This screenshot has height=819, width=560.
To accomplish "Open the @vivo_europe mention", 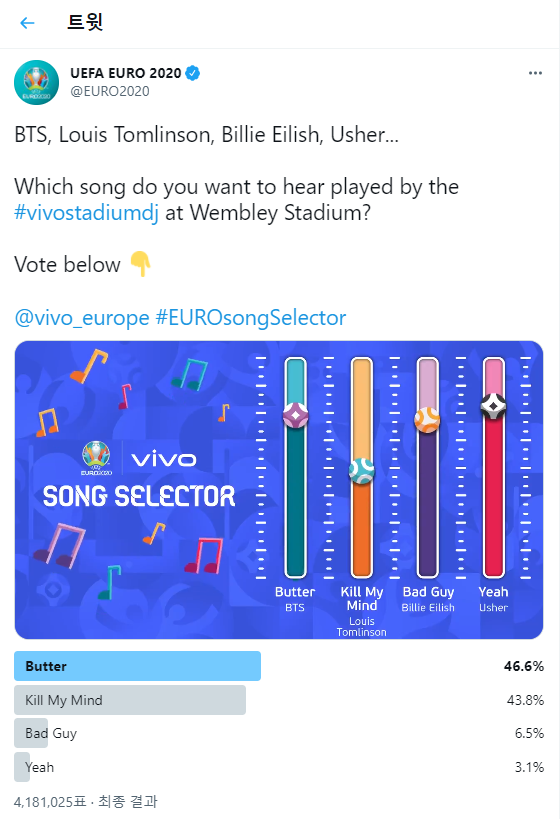I will 82,318.
